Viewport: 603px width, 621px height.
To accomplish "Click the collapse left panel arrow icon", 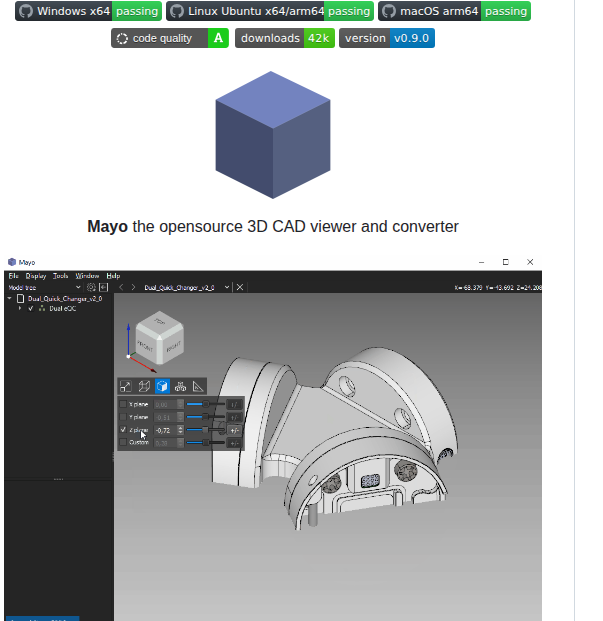I will point(104,287).
